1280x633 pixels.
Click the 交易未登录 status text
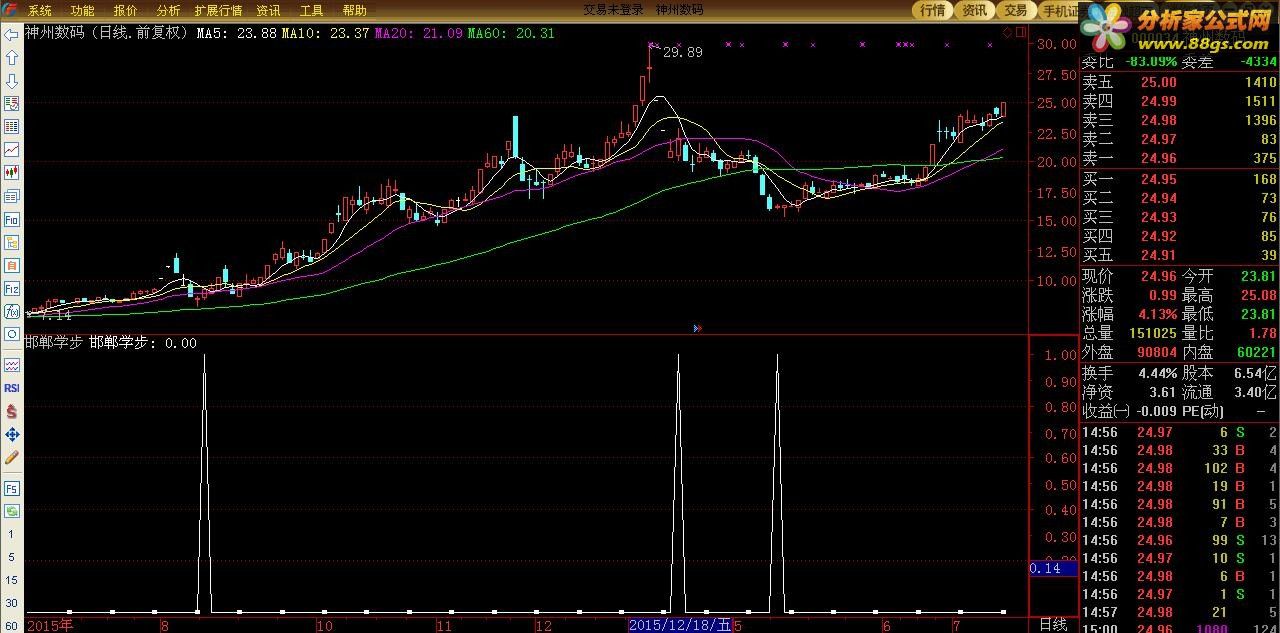[x=613, y=10]
